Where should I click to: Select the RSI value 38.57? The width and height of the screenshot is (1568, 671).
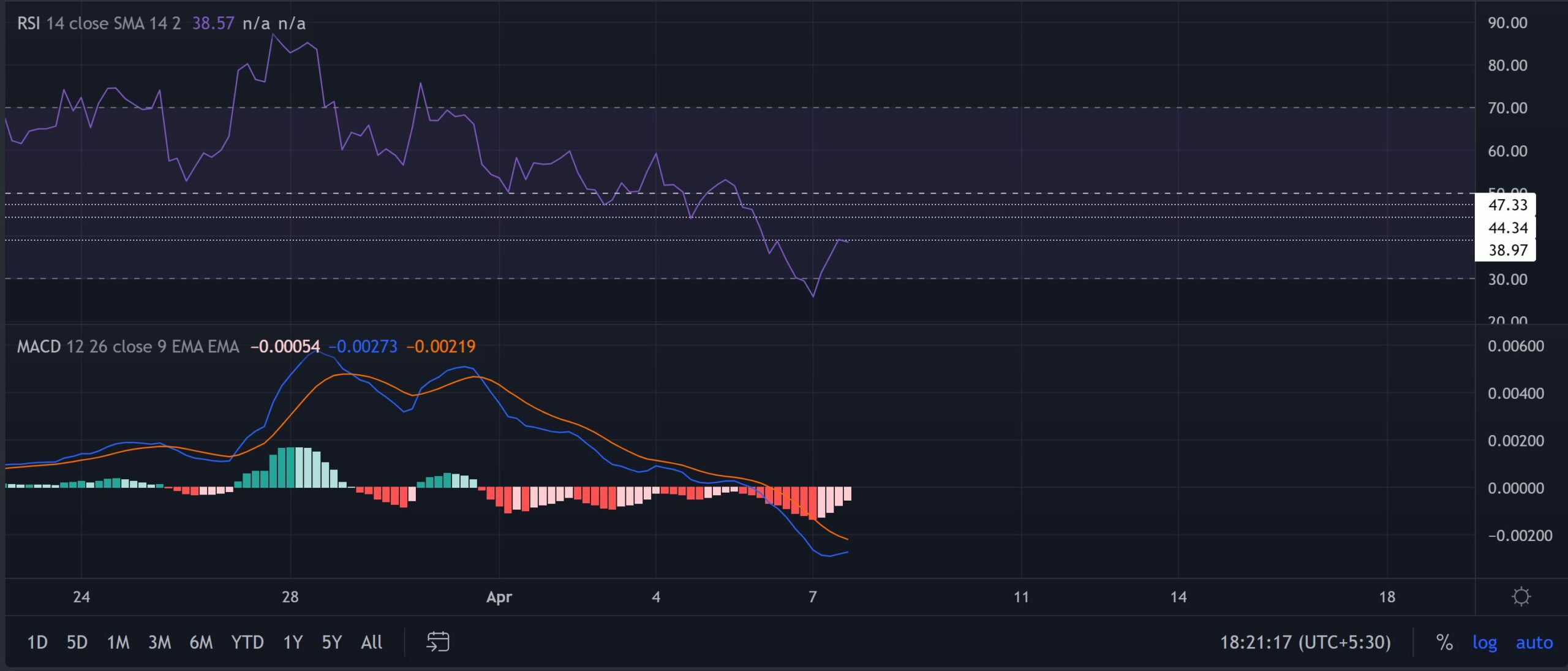coord(212,25)
